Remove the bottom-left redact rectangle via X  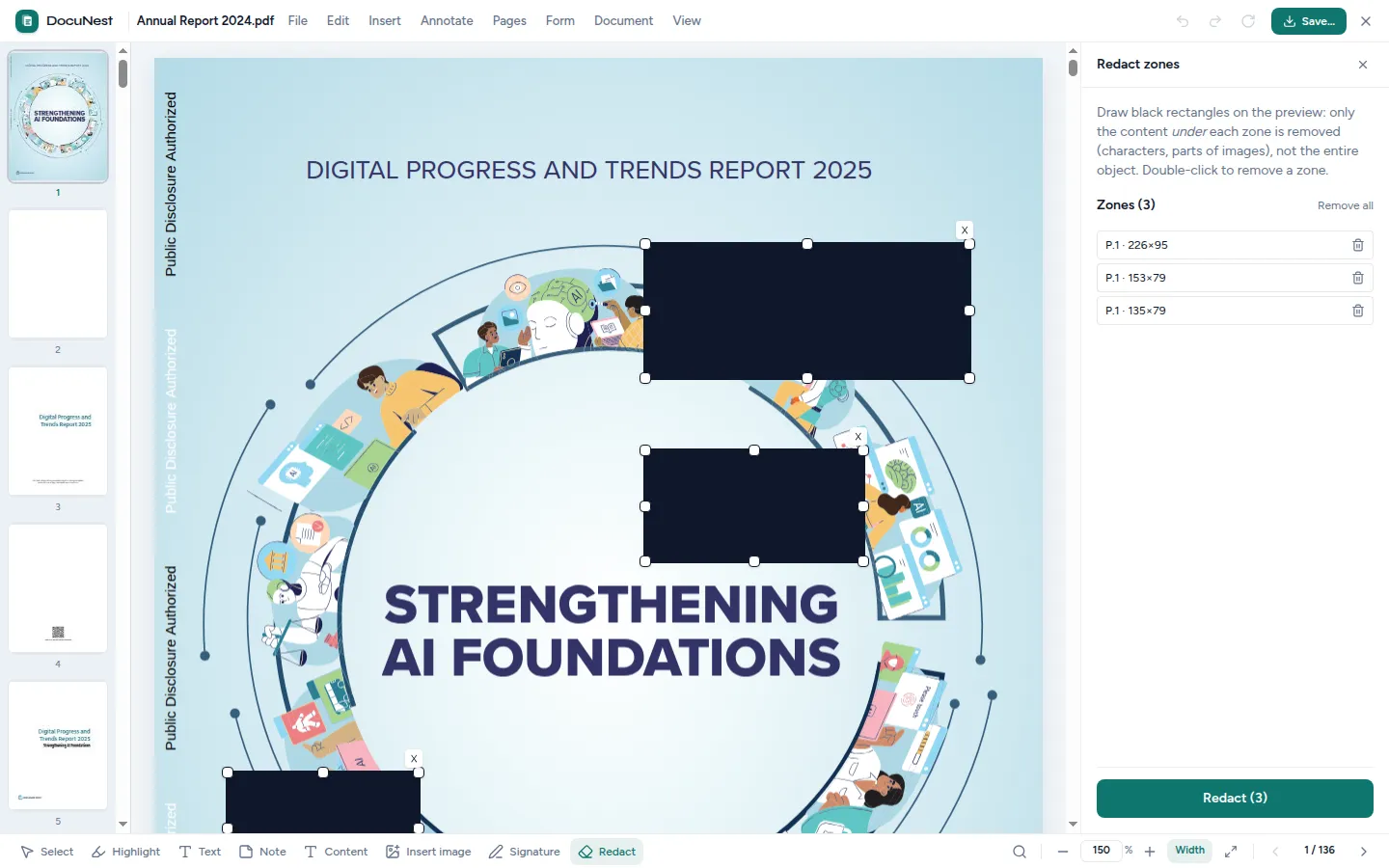click(414, 759)
